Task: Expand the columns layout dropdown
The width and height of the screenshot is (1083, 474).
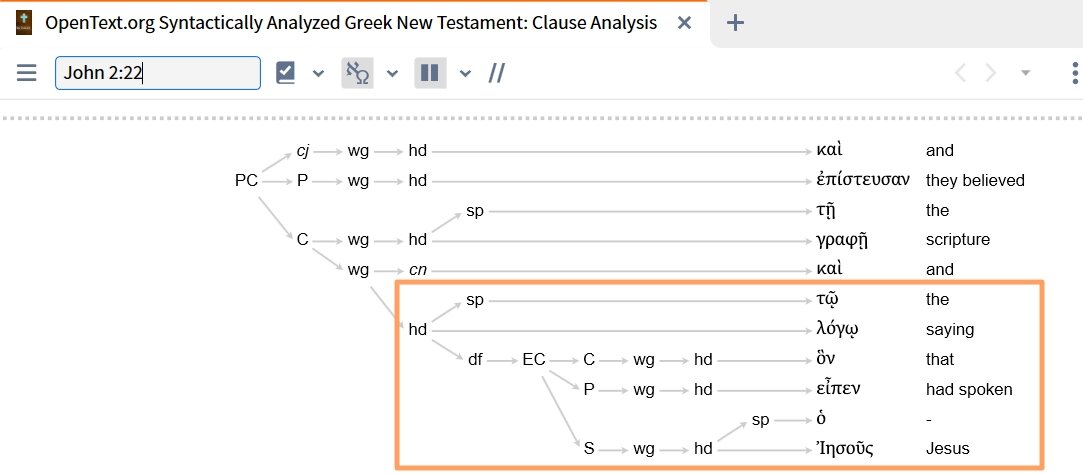Action: pos(464,73)
